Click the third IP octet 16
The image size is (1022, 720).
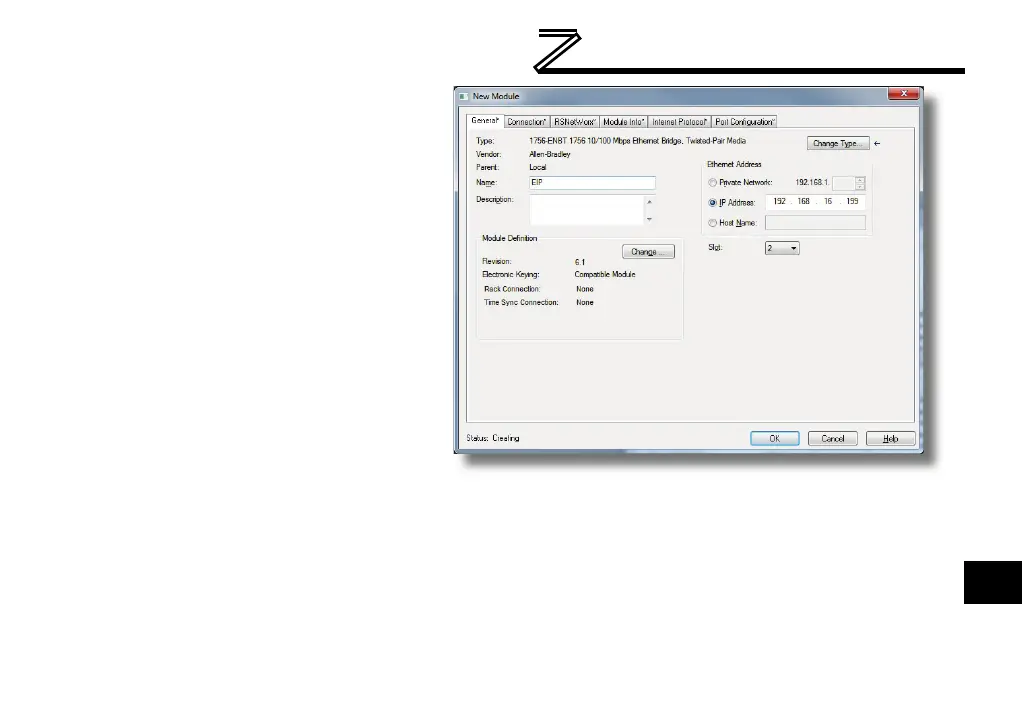[x=828, y=202]
